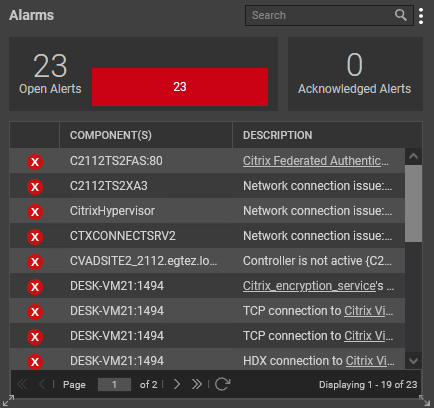Click resize icon at bottom-right corner

coord(425,400)
